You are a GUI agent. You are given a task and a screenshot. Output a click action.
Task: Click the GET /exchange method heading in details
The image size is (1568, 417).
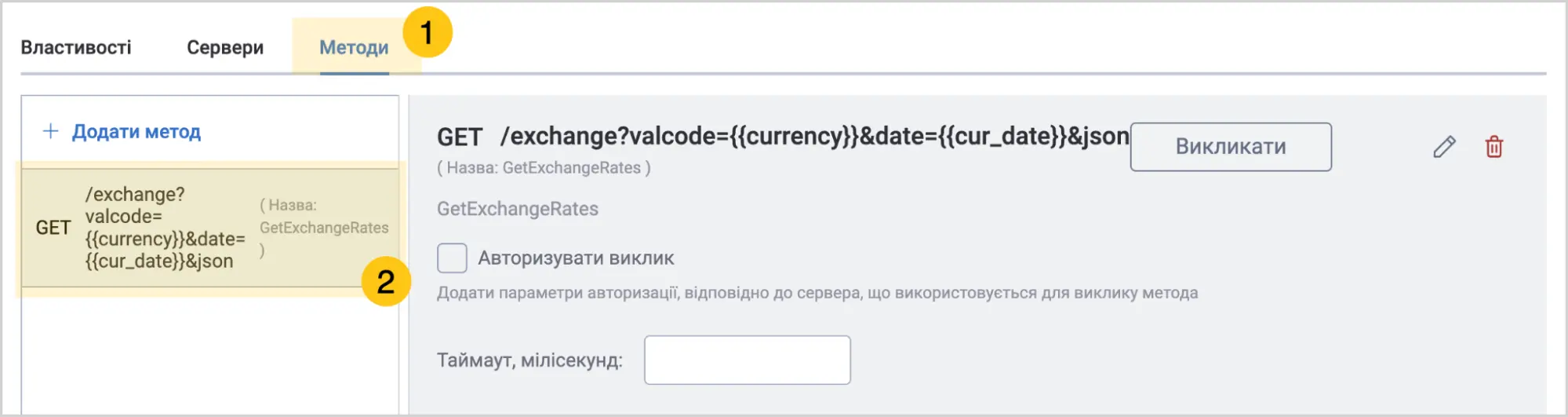(782, 137)
